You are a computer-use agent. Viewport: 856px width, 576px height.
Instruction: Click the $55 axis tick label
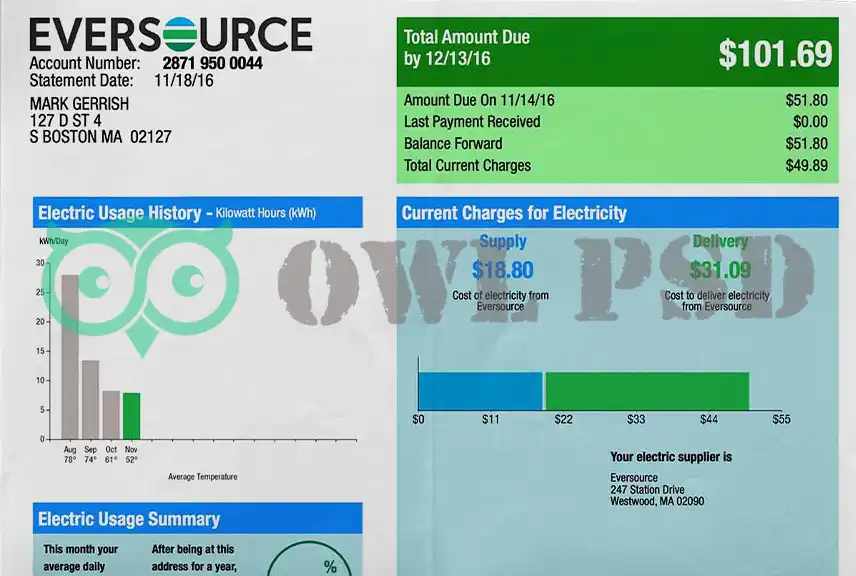point(781,419)
